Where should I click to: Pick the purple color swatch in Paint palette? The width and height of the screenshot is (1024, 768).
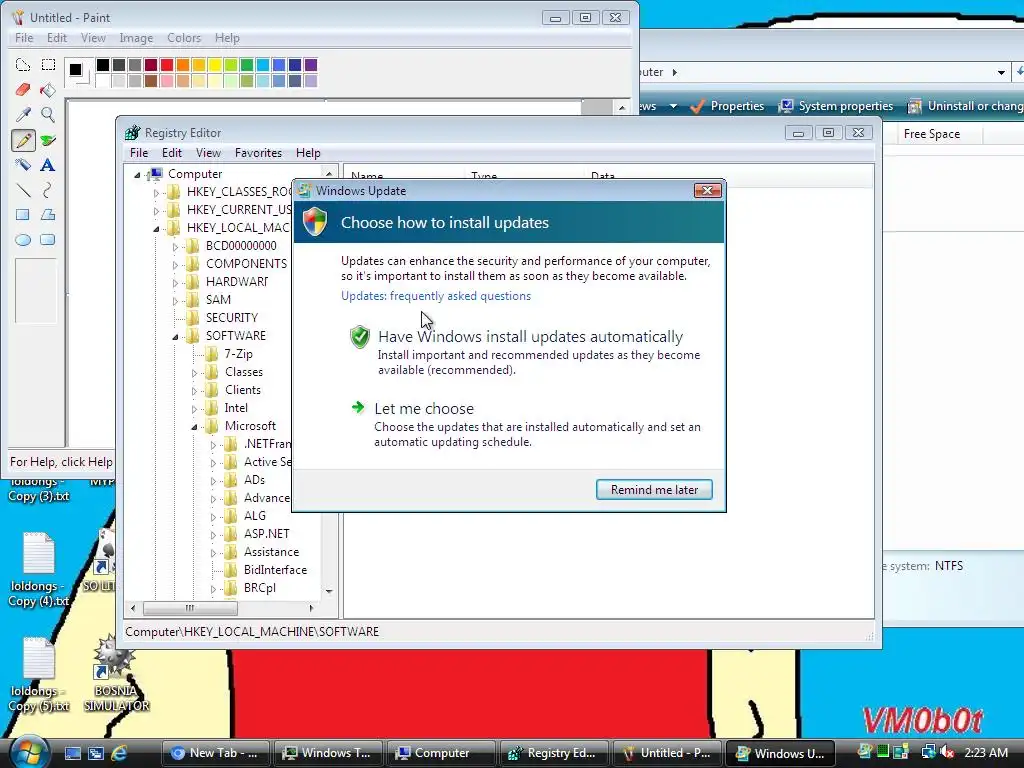311,65
